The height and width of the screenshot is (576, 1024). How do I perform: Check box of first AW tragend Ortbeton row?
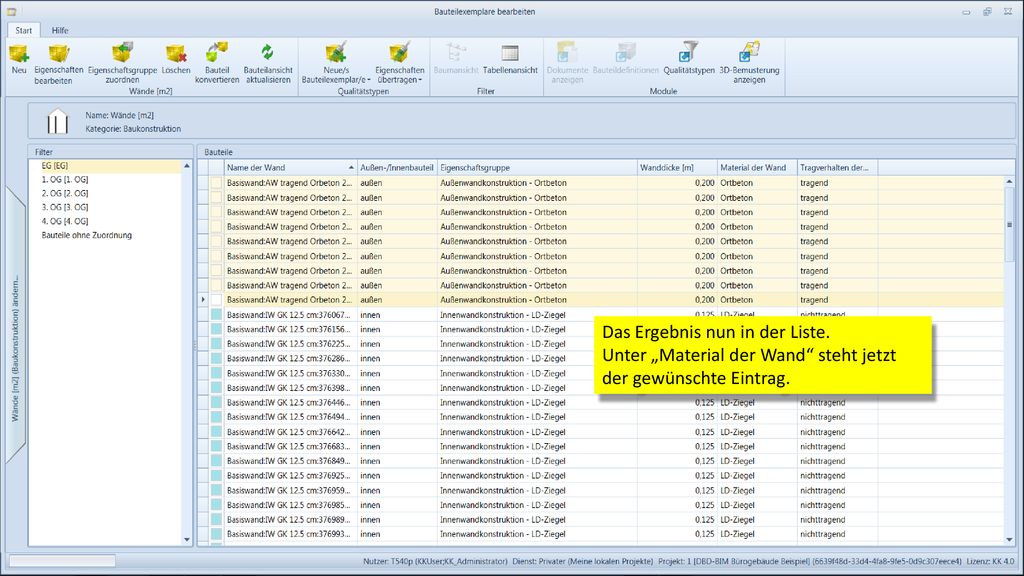(217, 184)
